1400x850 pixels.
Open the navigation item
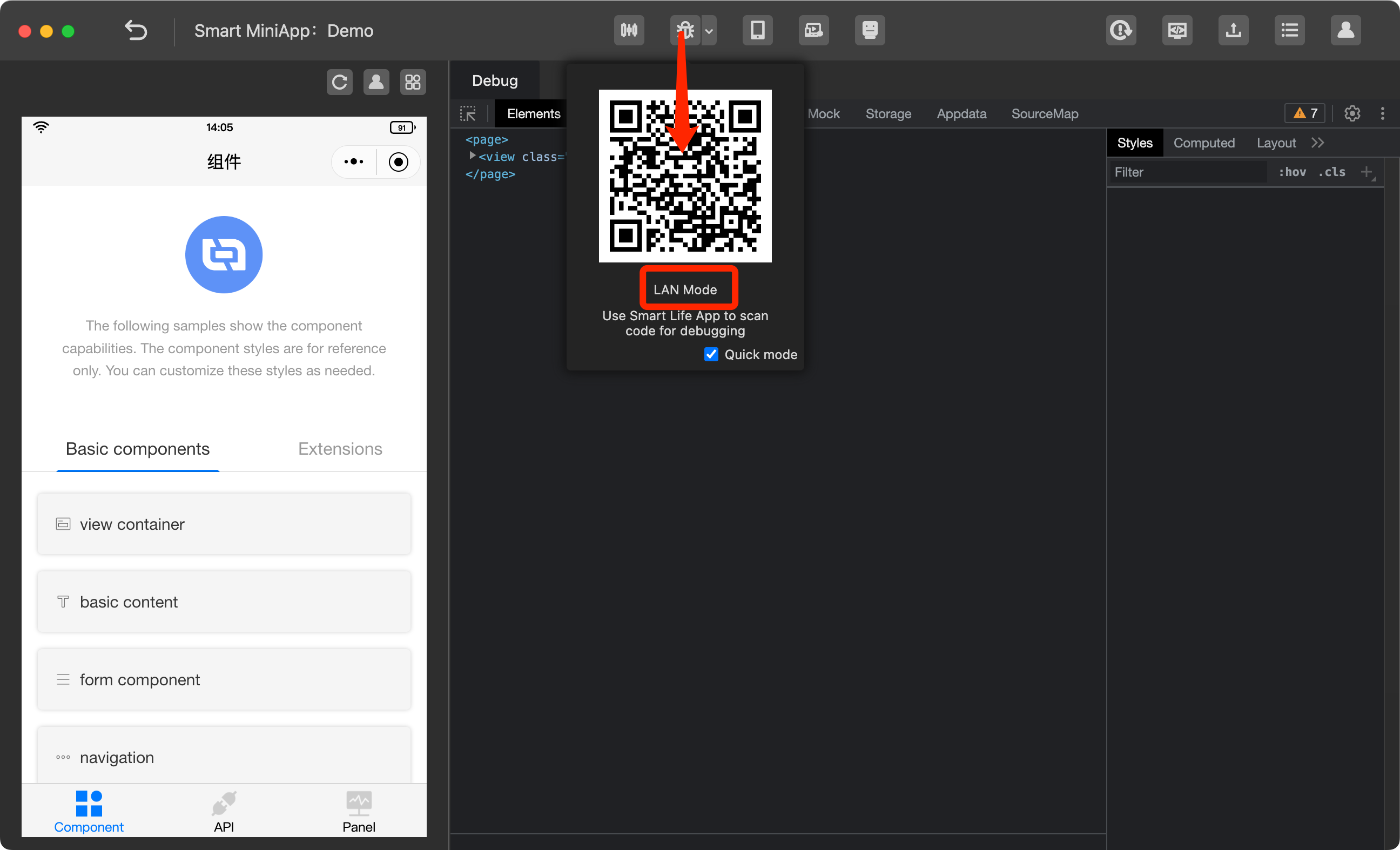224,755
